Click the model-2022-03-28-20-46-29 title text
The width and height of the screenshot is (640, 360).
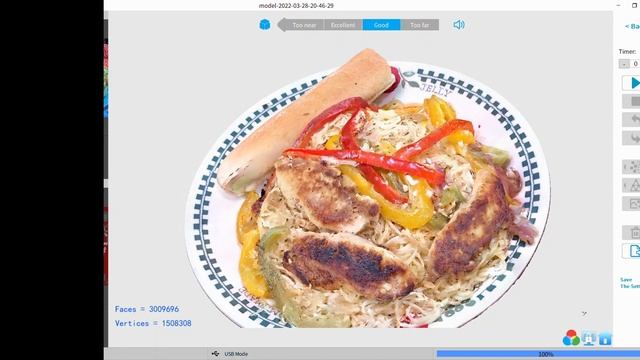[296, 5]
